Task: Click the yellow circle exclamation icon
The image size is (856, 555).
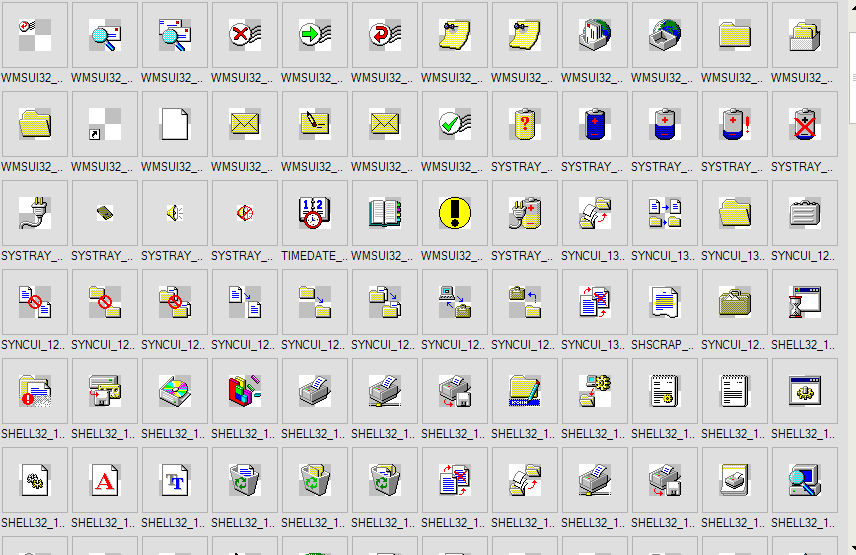Action: coord(455,213)
